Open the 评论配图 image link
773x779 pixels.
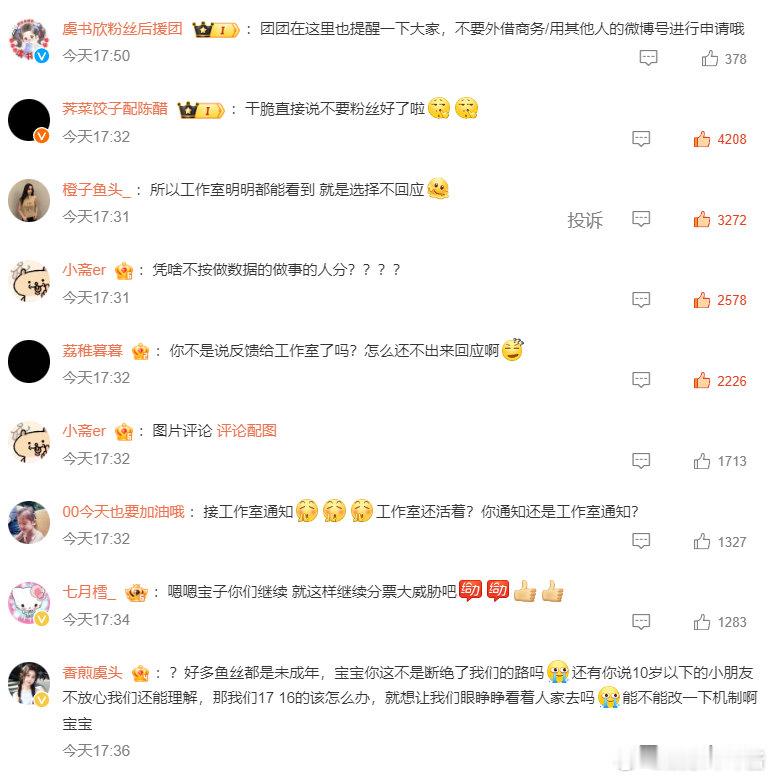pos(246,430)
